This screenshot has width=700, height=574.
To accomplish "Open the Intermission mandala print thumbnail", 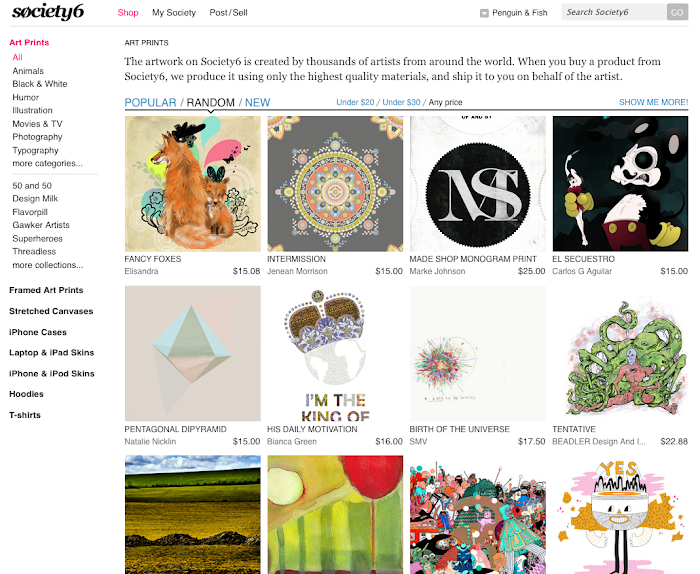I will click(335, 183).
